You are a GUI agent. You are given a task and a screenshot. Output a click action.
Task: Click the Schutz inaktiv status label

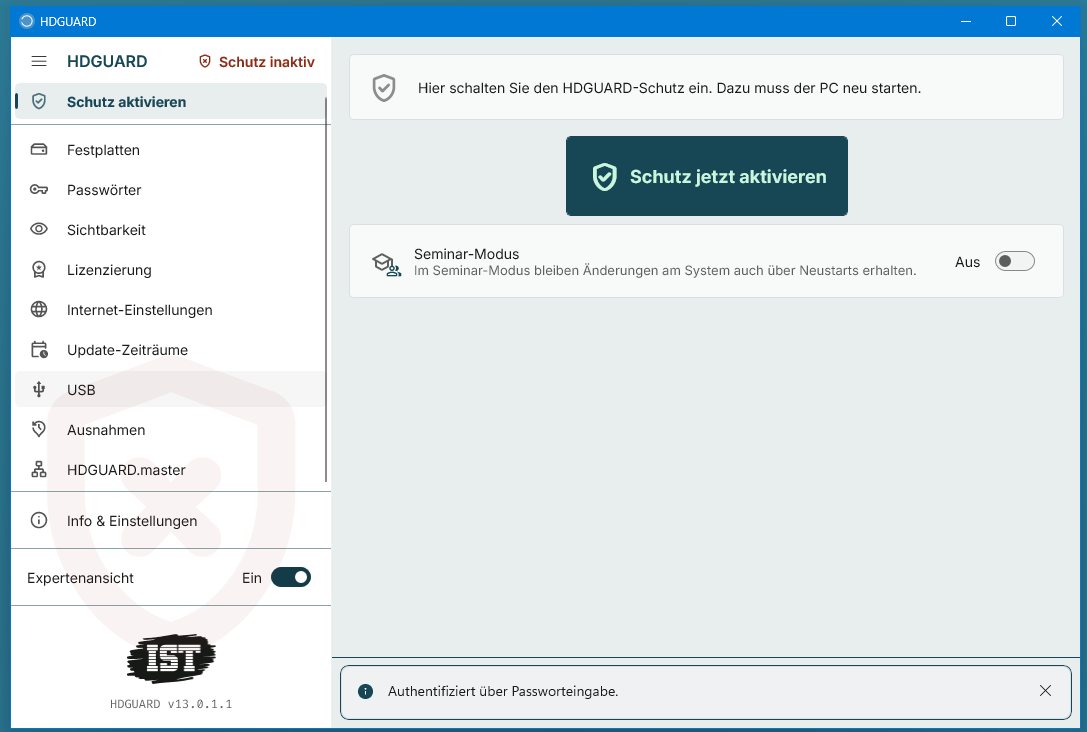click(x=267, y=62)
